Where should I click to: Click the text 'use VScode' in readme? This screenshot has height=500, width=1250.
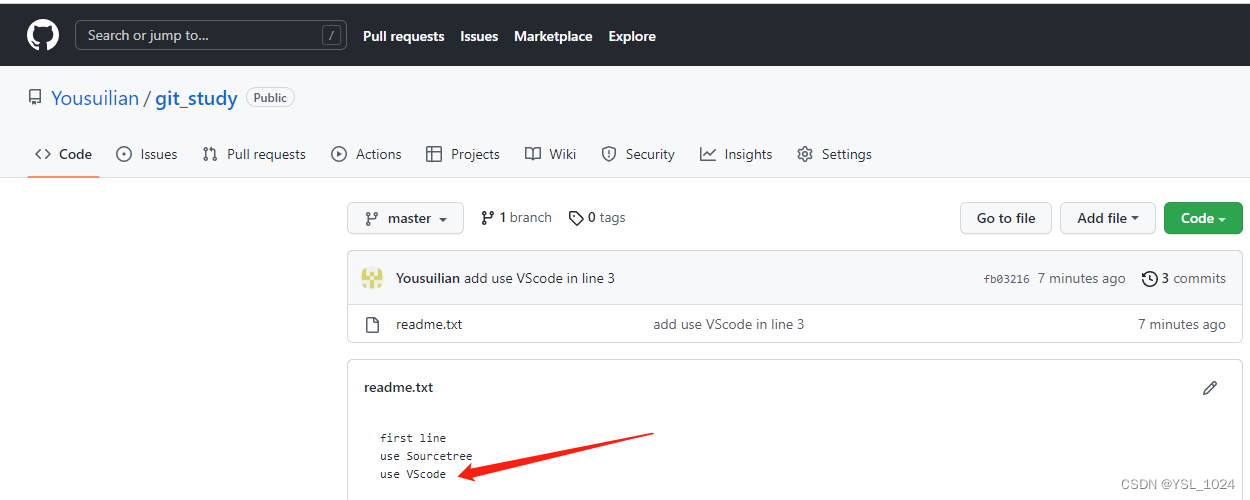tap(413, 474)
